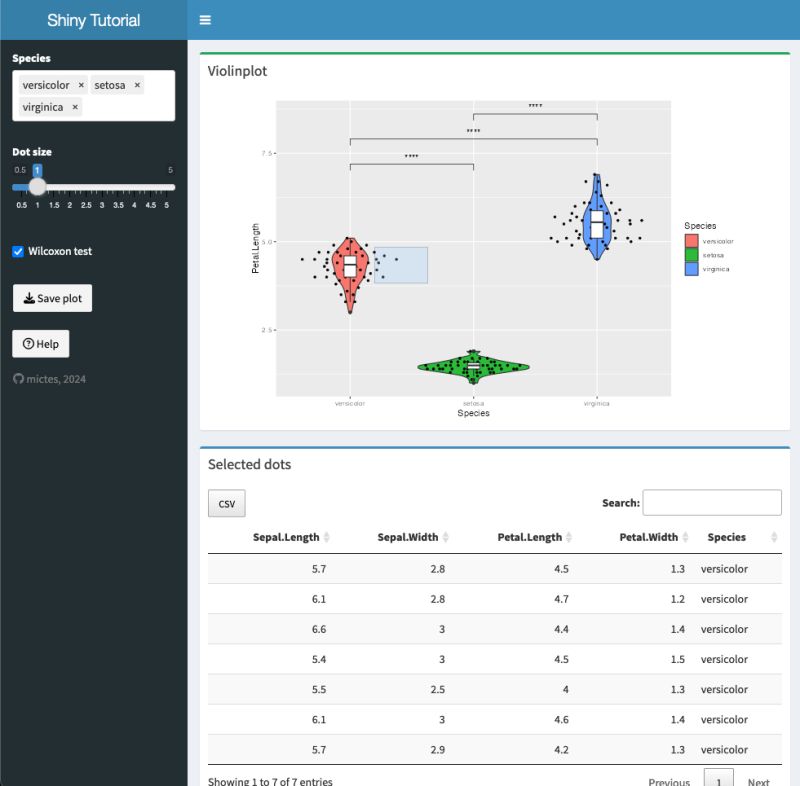This screenshot has width=800, height=786.
Task: Disable the Wilcoxon test checkbox
Action: tap(17, 251)
